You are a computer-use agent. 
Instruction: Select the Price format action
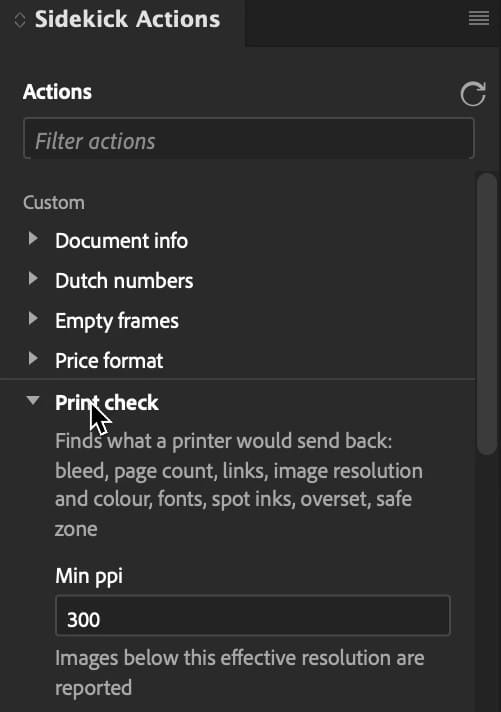pyautogui.click(x=109, y=361)
